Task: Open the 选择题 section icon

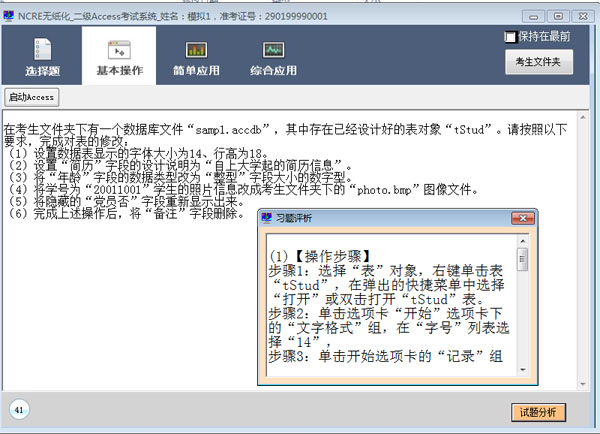Action: 41,58
